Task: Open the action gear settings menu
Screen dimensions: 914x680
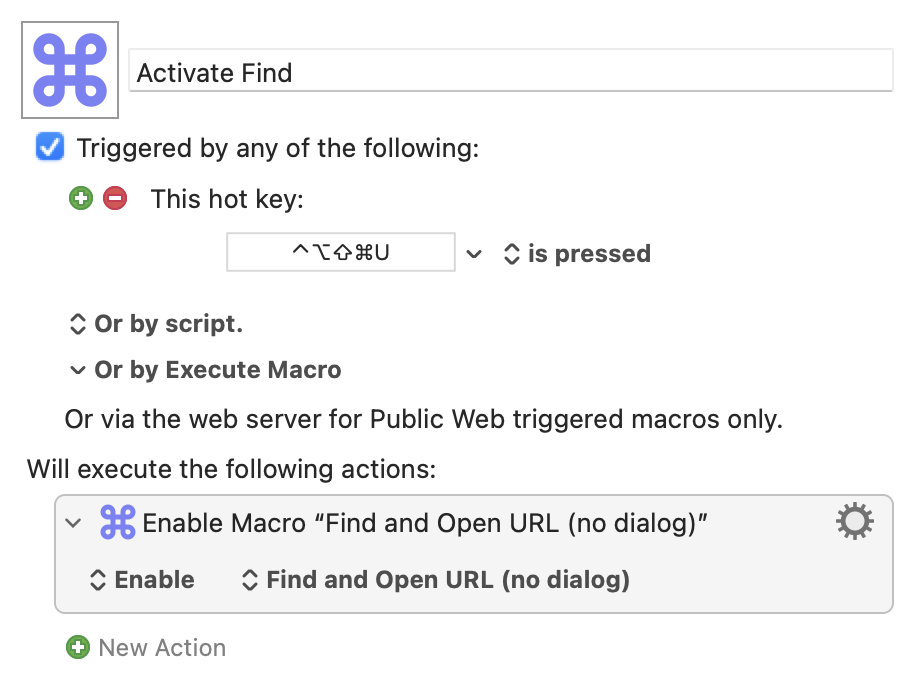Action: coord(855,521)
